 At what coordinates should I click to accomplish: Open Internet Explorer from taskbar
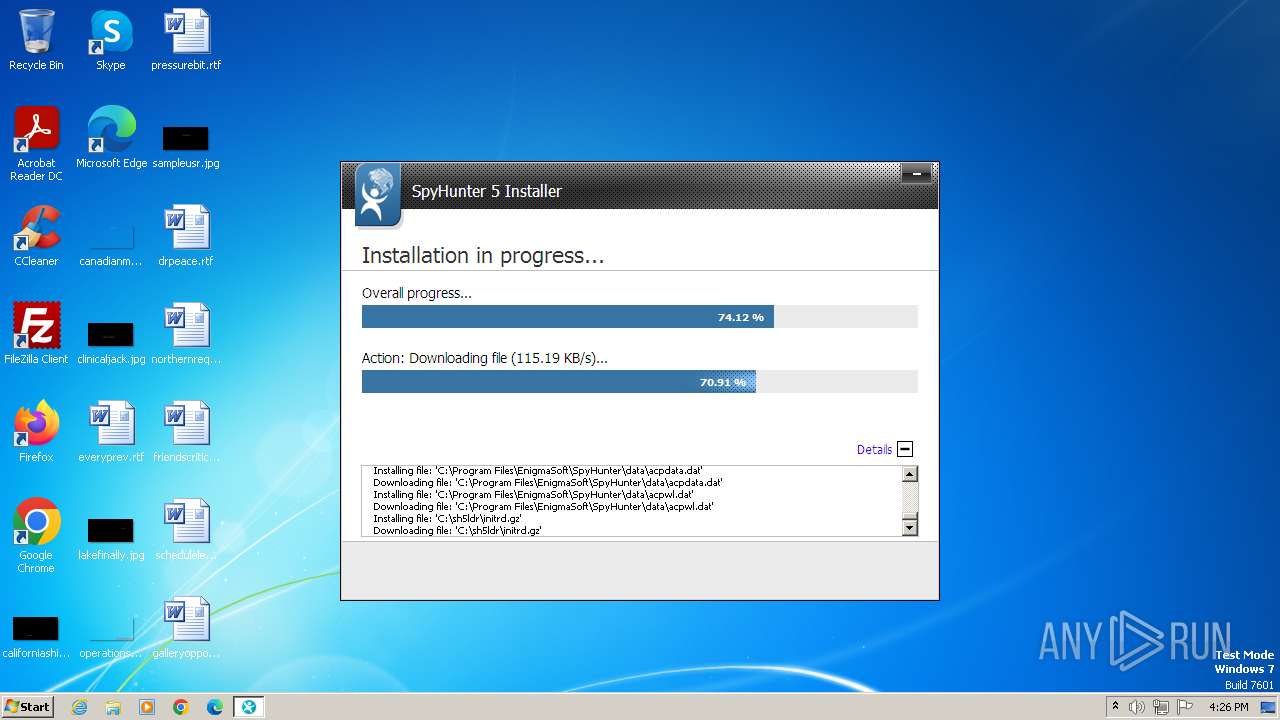tap(79, 707)
